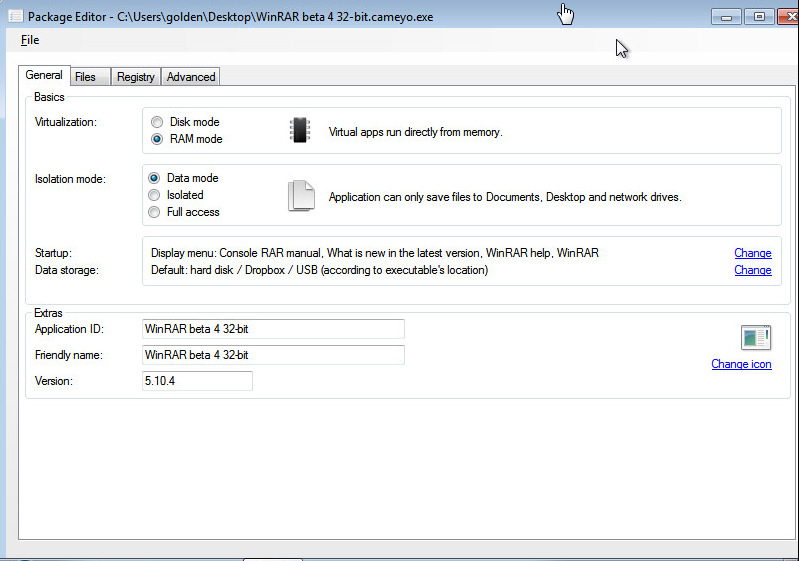Switch to the General tab
This screenshot has width=799, height=561.
click(x=44, y=75)
